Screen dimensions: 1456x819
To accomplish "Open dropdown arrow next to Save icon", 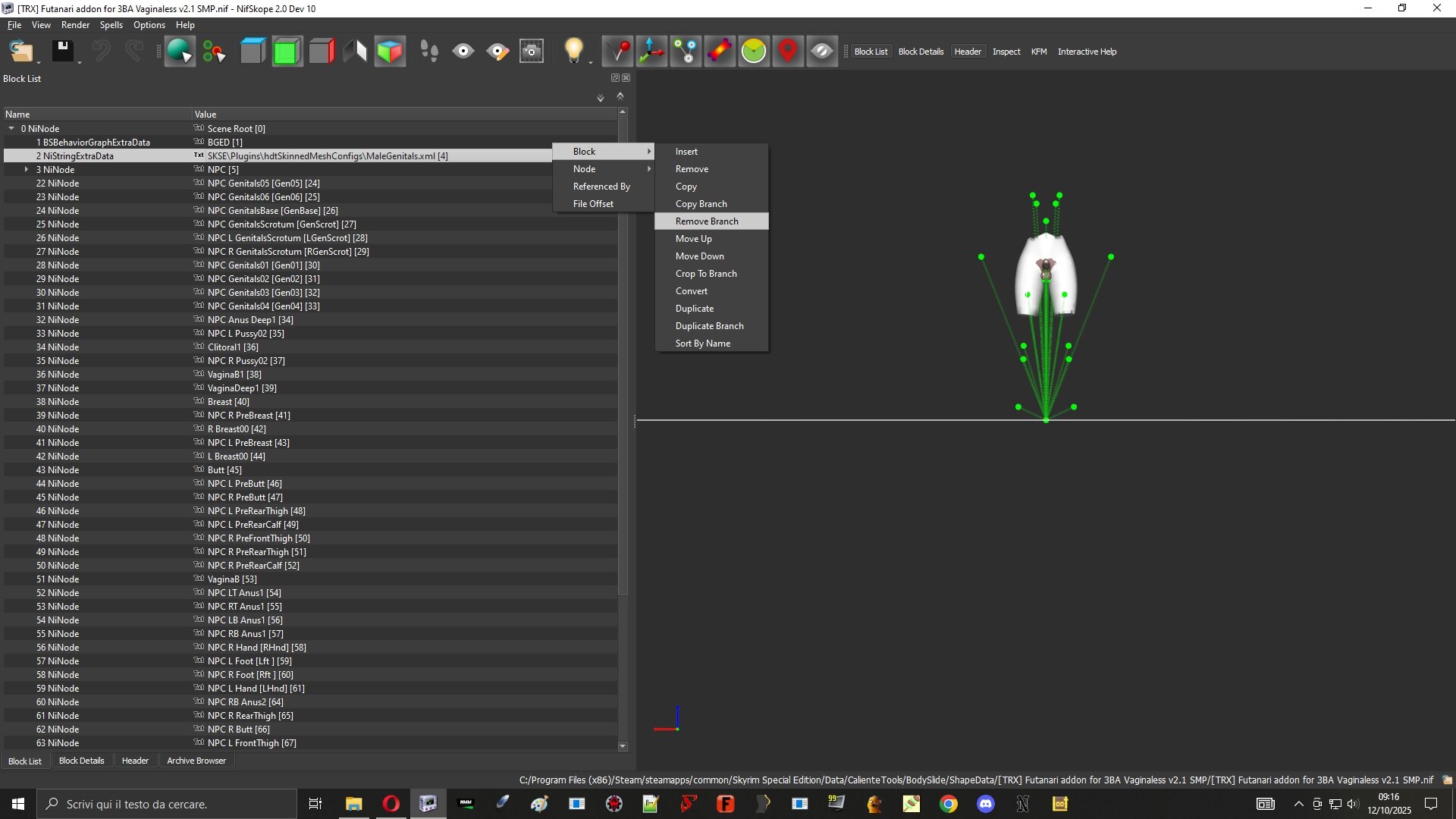I will click(80, 62).
